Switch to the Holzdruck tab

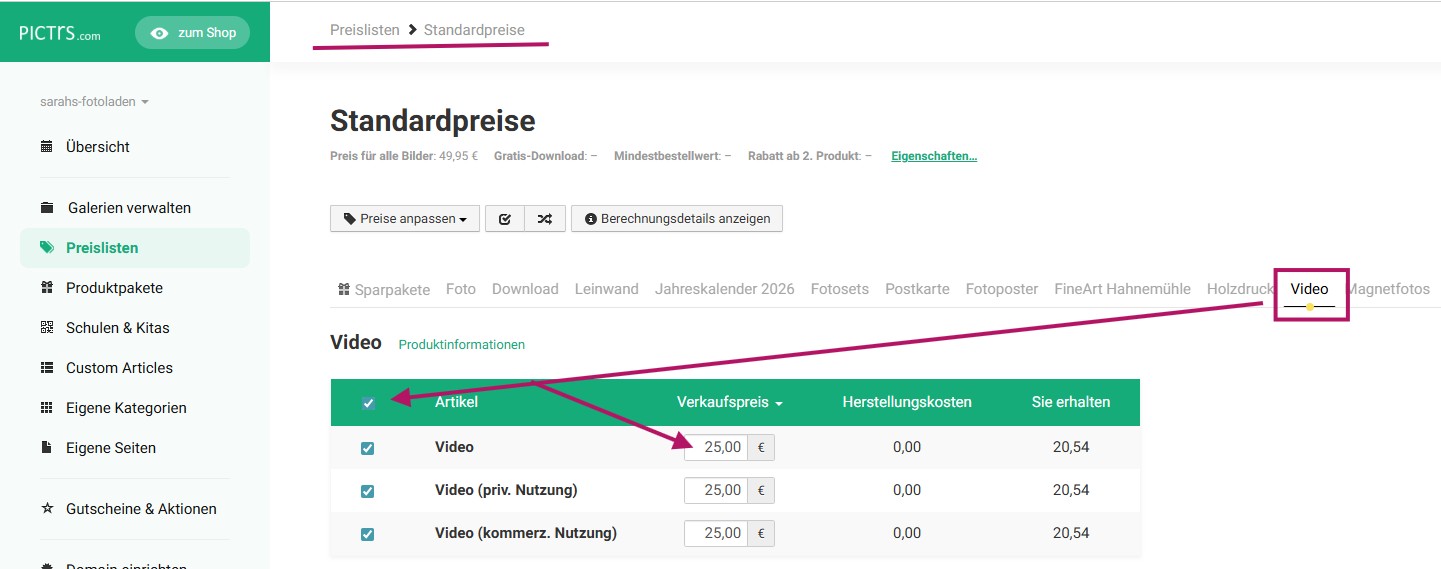coord(1240,289)
